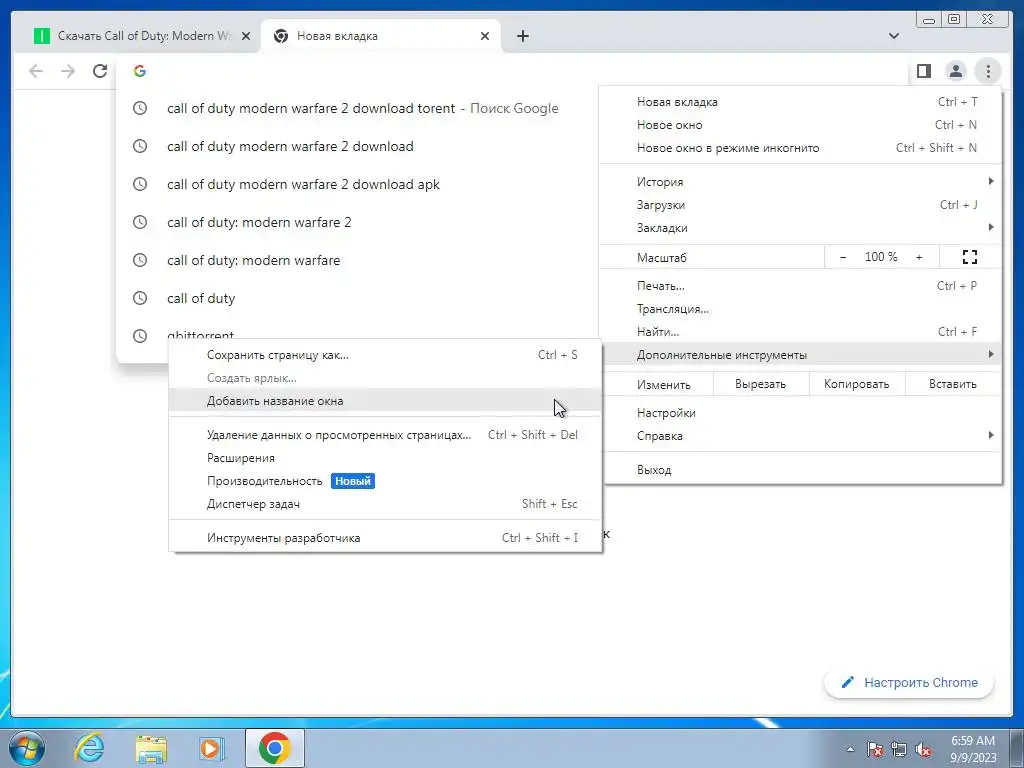Choose Новое окно in the Chrome menu

coord(801,125)
